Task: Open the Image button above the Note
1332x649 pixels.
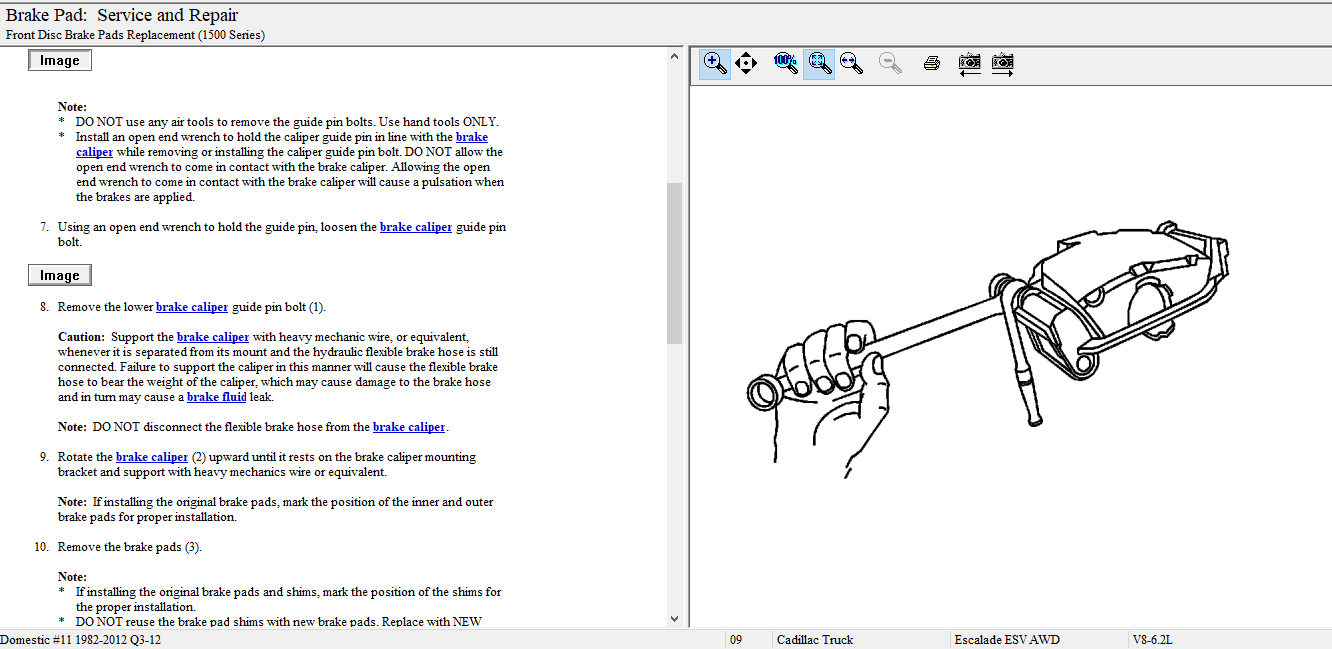Action: [60, 61]
